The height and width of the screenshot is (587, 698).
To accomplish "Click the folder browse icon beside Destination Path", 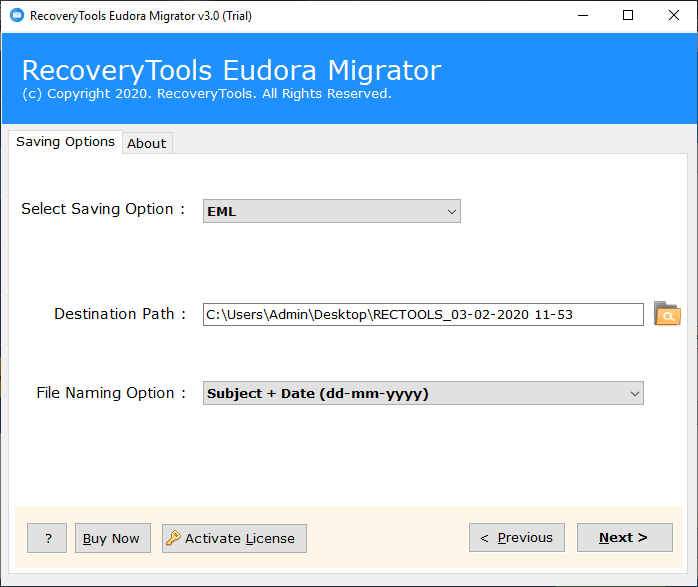I will point(667,314).
